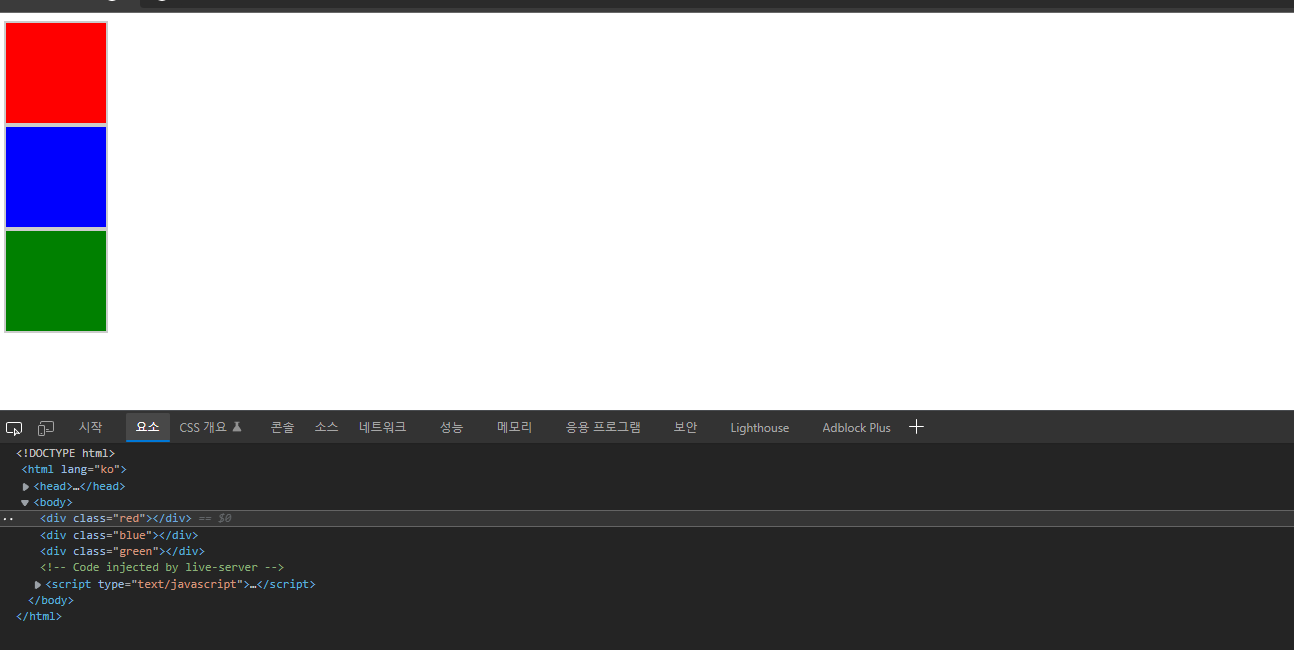
Task: Click the blue box on the page
Action: (x=56, y=177)
